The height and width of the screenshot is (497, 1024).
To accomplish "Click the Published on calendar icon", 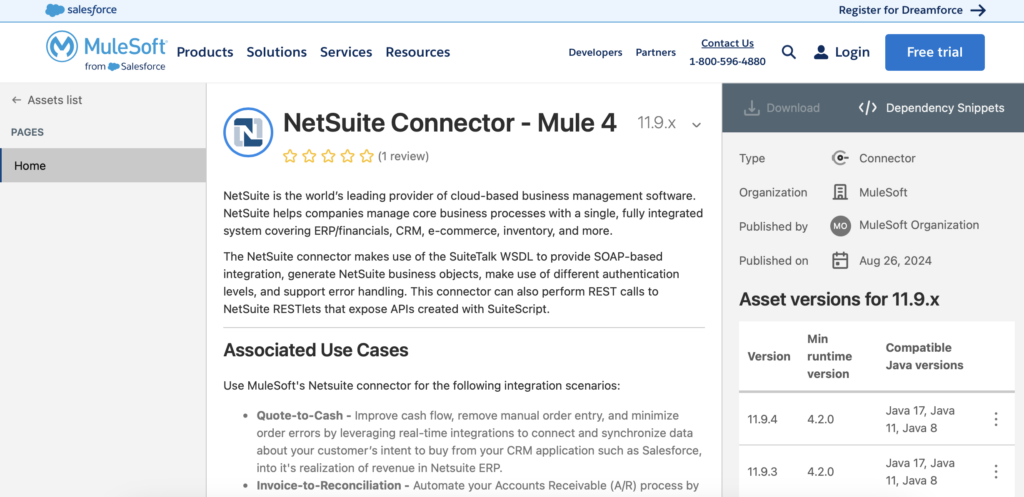I will tap(840, 261).
